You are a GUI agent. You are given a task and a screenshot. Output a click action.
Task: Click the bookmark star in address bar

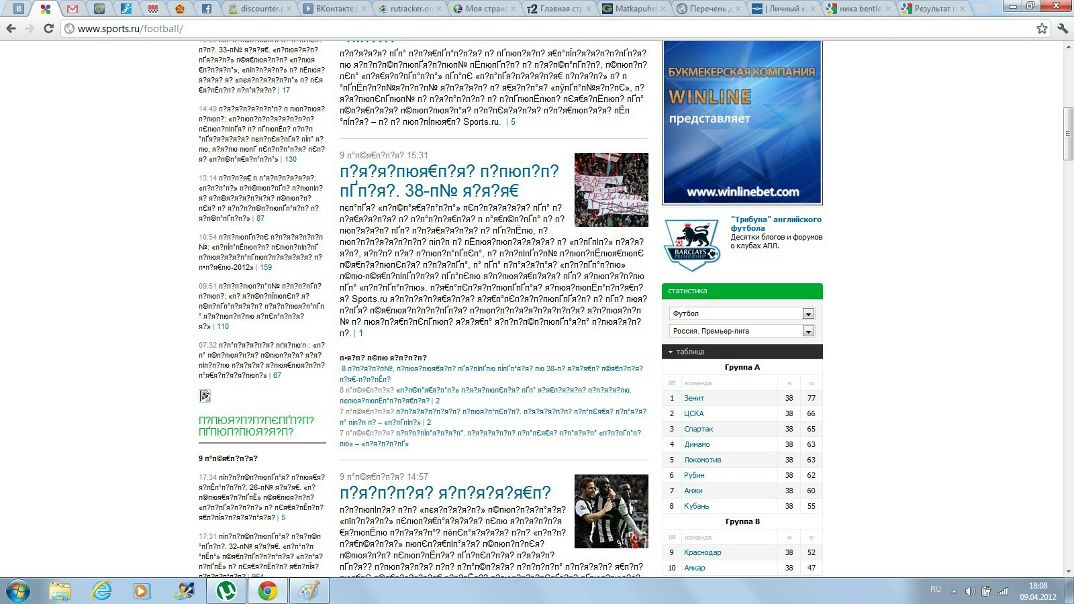pos(1041,28)
